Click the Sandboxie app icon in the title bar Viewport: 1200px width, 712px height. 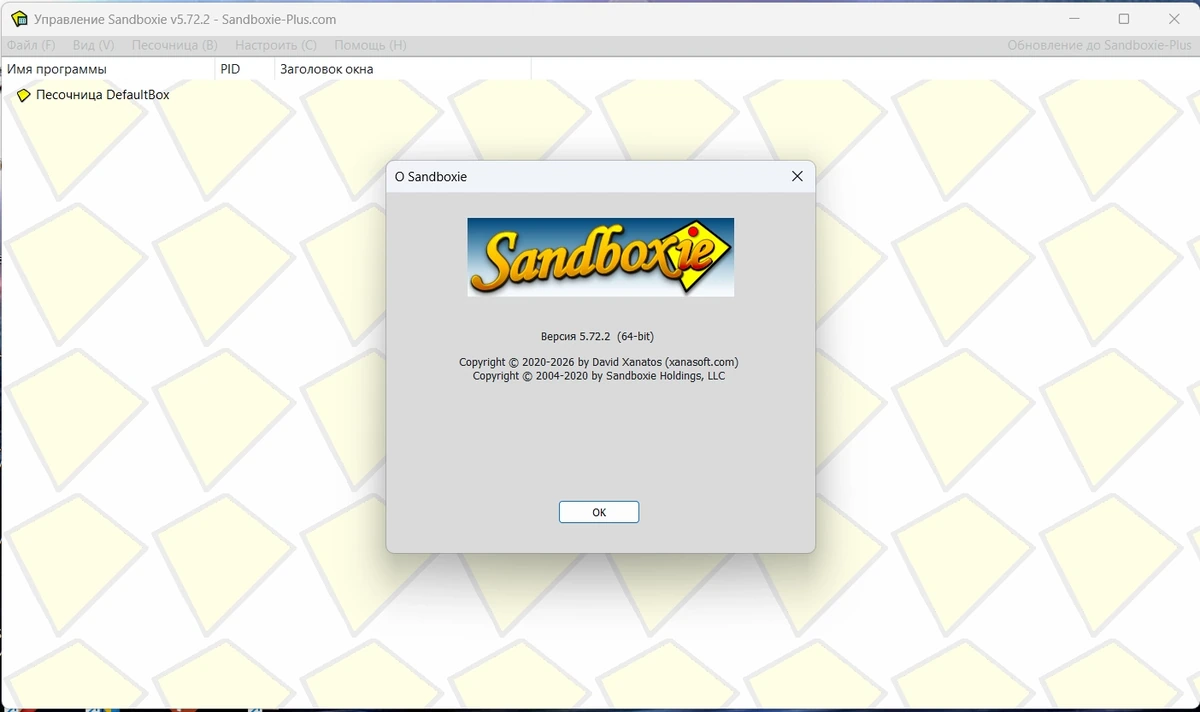[x=19, y=18]
